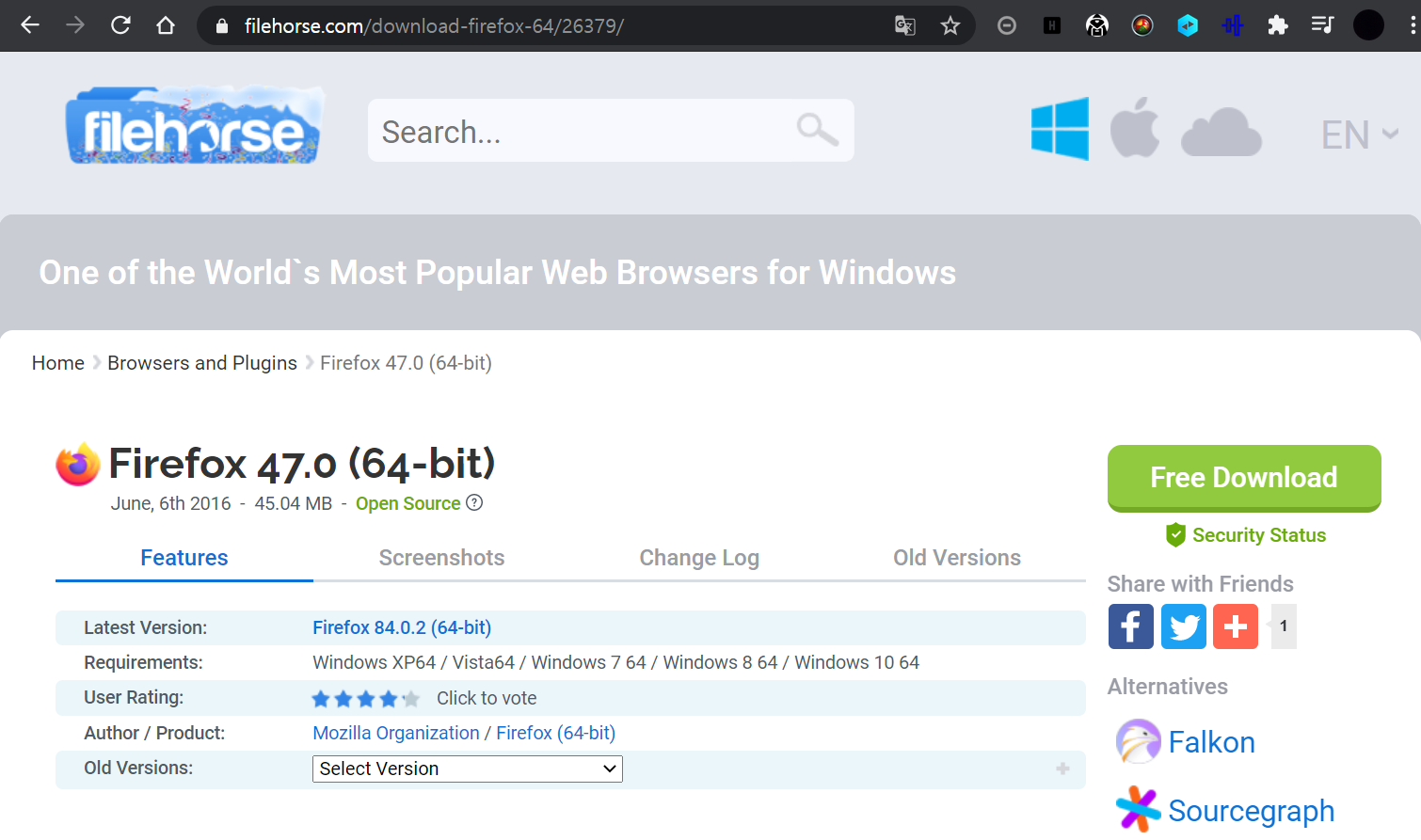Image resolution: width=1421 pixels, height=840 pixels.
Task: Open the Extensions puzzle piece icon
Action: click(1277, 25)
